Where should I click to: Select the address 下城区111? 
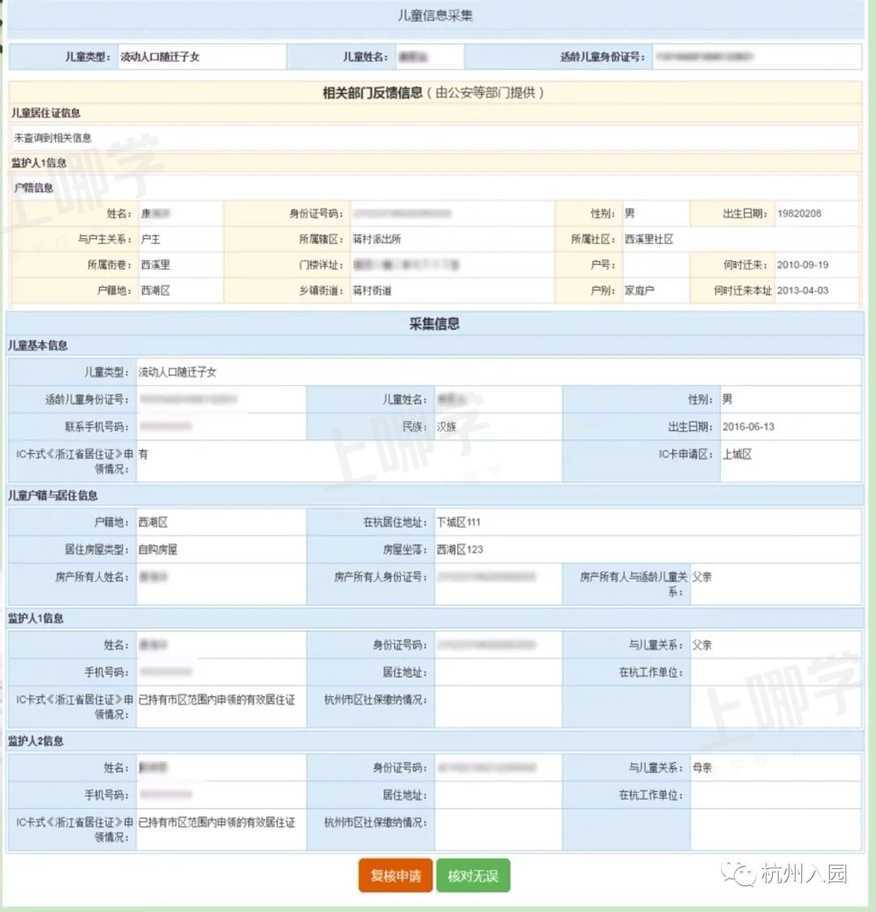coord(459,522)
